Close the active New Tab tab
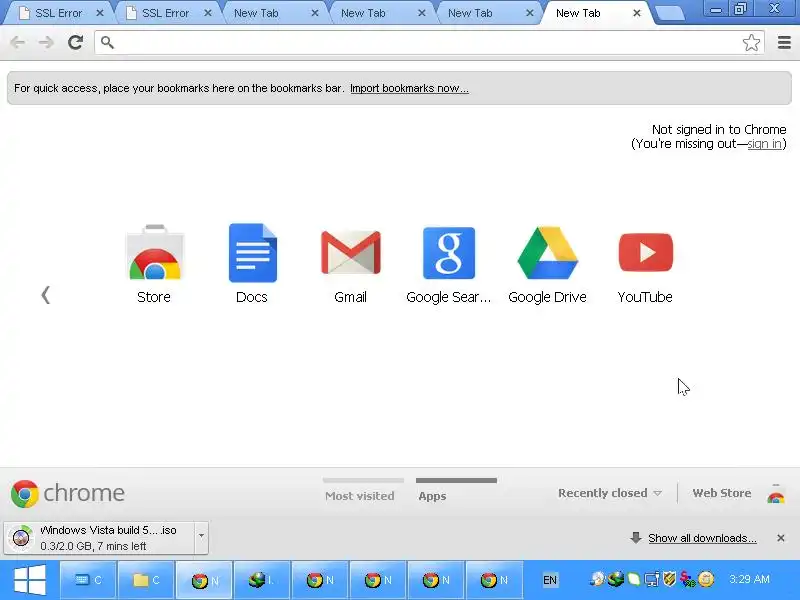This screenshot has width=800, height=600. tap(637, 13)
